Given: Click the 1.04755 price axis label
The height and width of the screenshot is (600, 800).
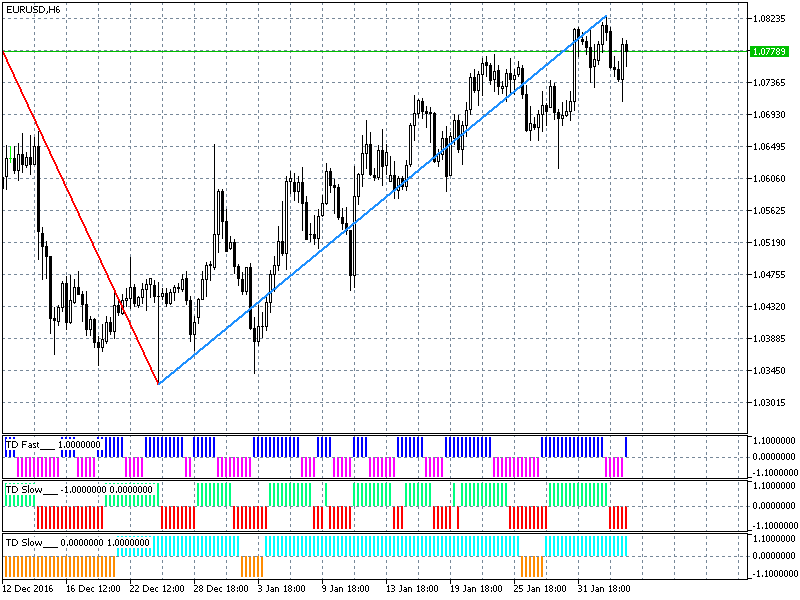Looking at the screenshot, I should pyautogui.click(x=769, y=274).
